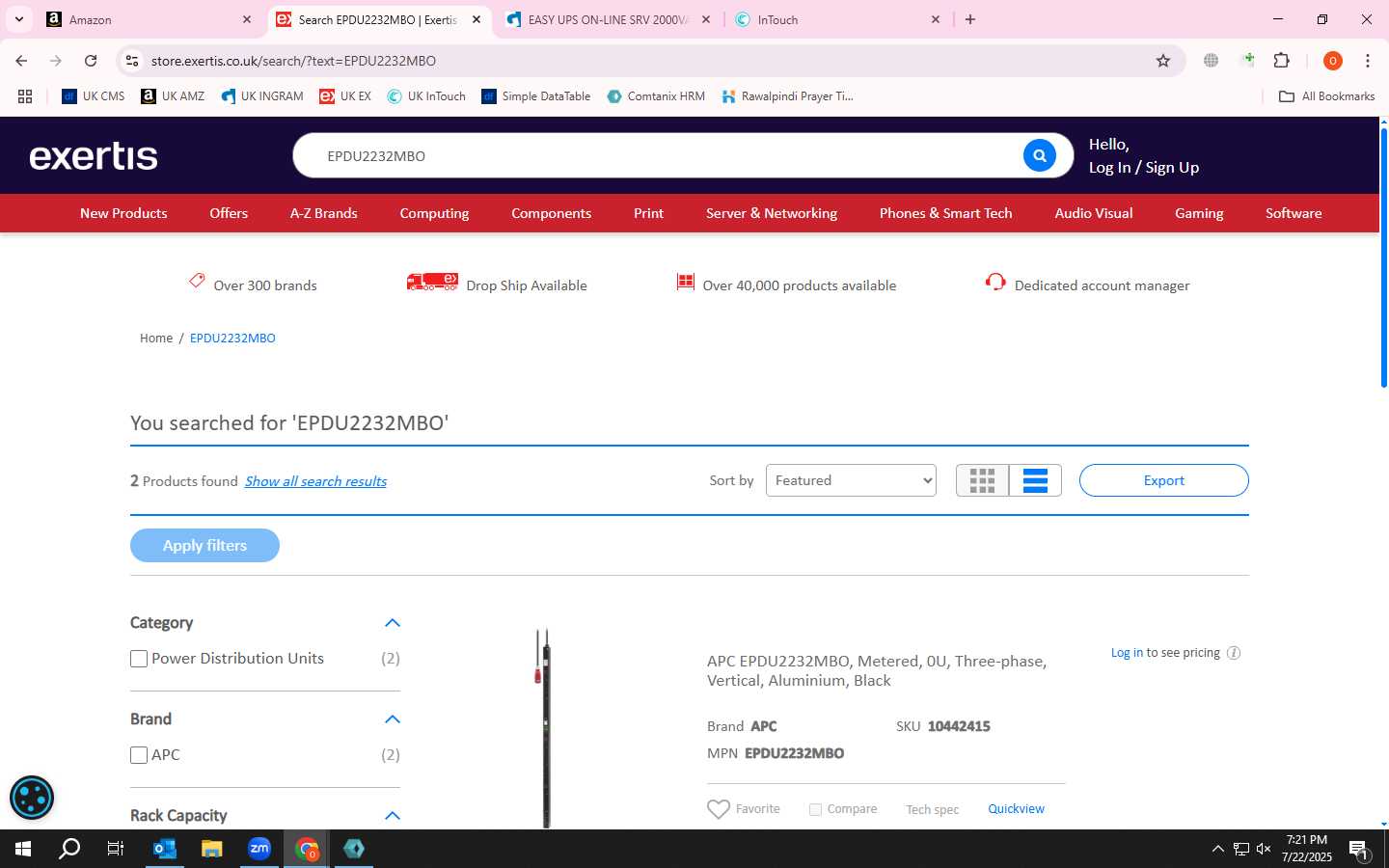
Task: Show hidden system tray icons
Action: tap(1217, 850)
